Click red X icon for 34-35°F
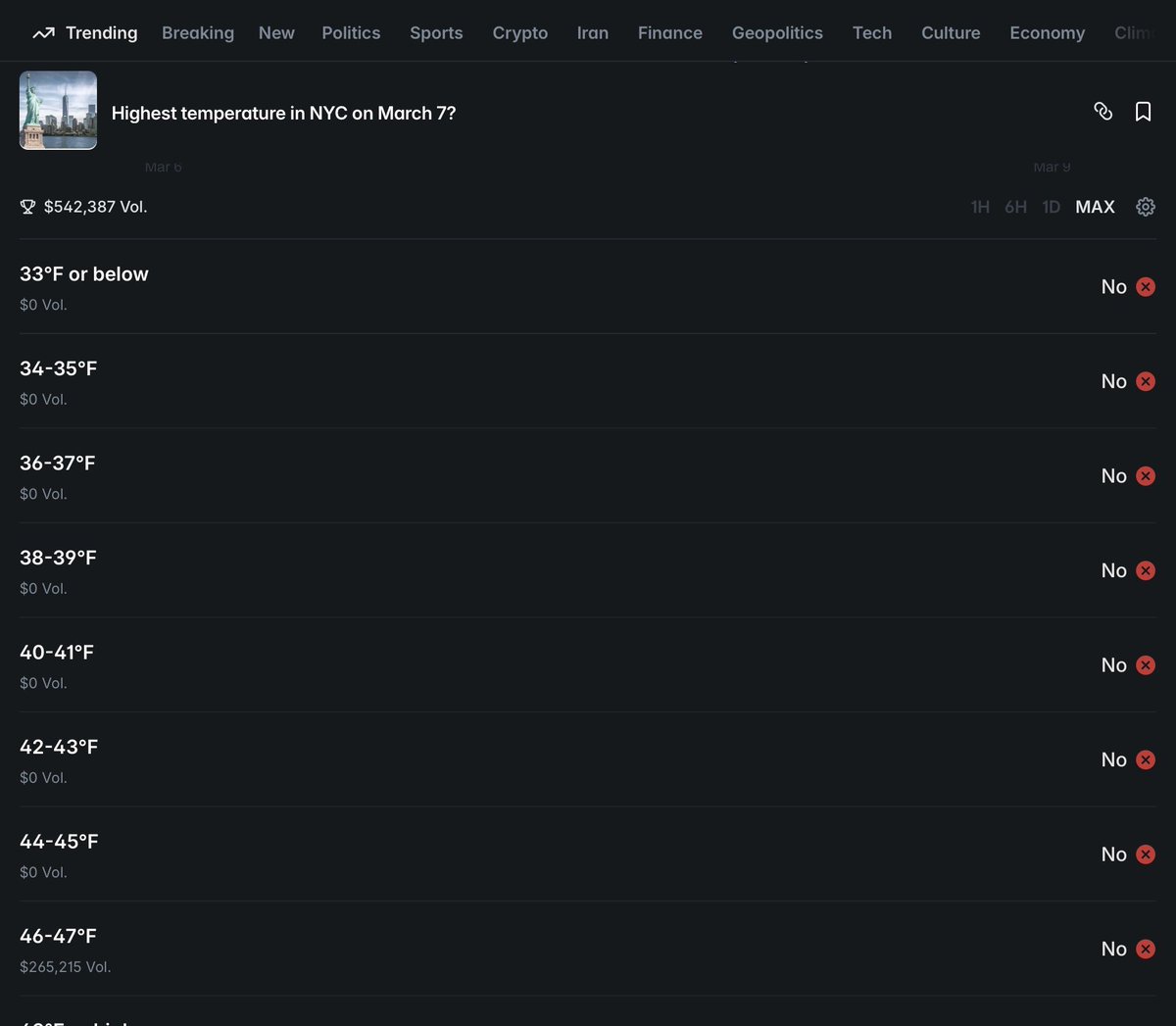The image size is (1176, 1026). [1145, 381]
